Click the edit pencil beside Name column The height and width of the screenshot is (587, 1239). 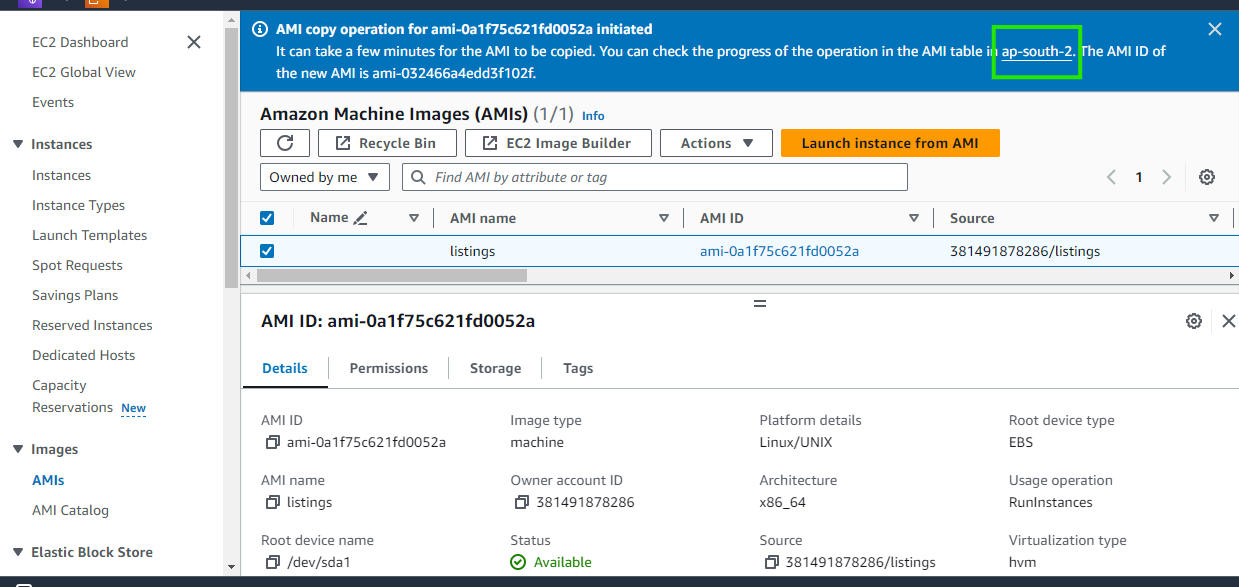pos(361,218)
